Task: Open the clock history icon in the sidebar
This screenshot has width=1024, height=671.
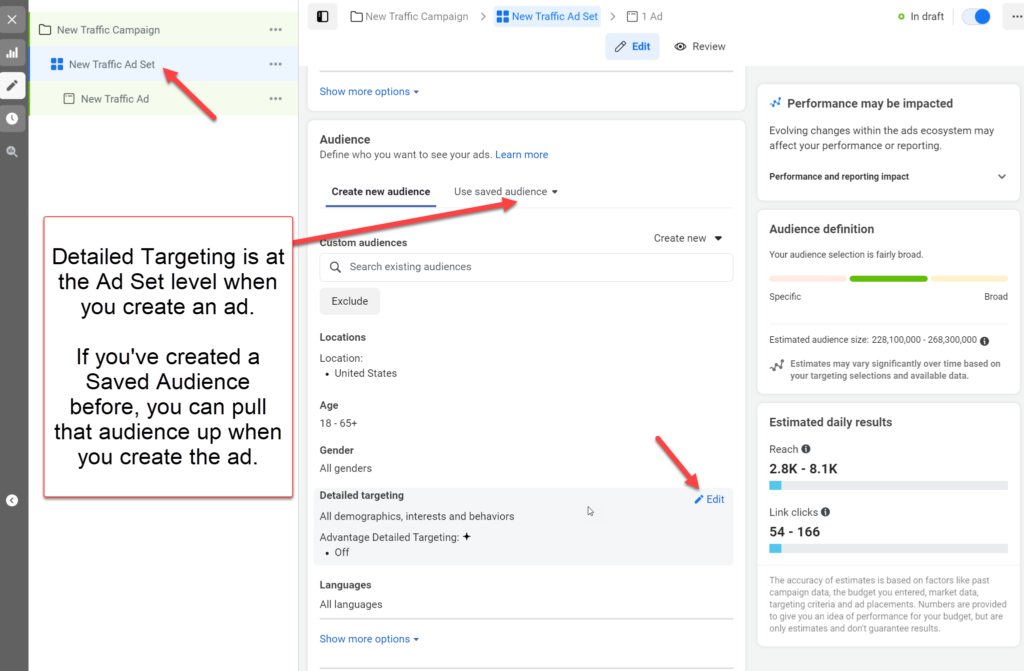Action: [12, 118]
